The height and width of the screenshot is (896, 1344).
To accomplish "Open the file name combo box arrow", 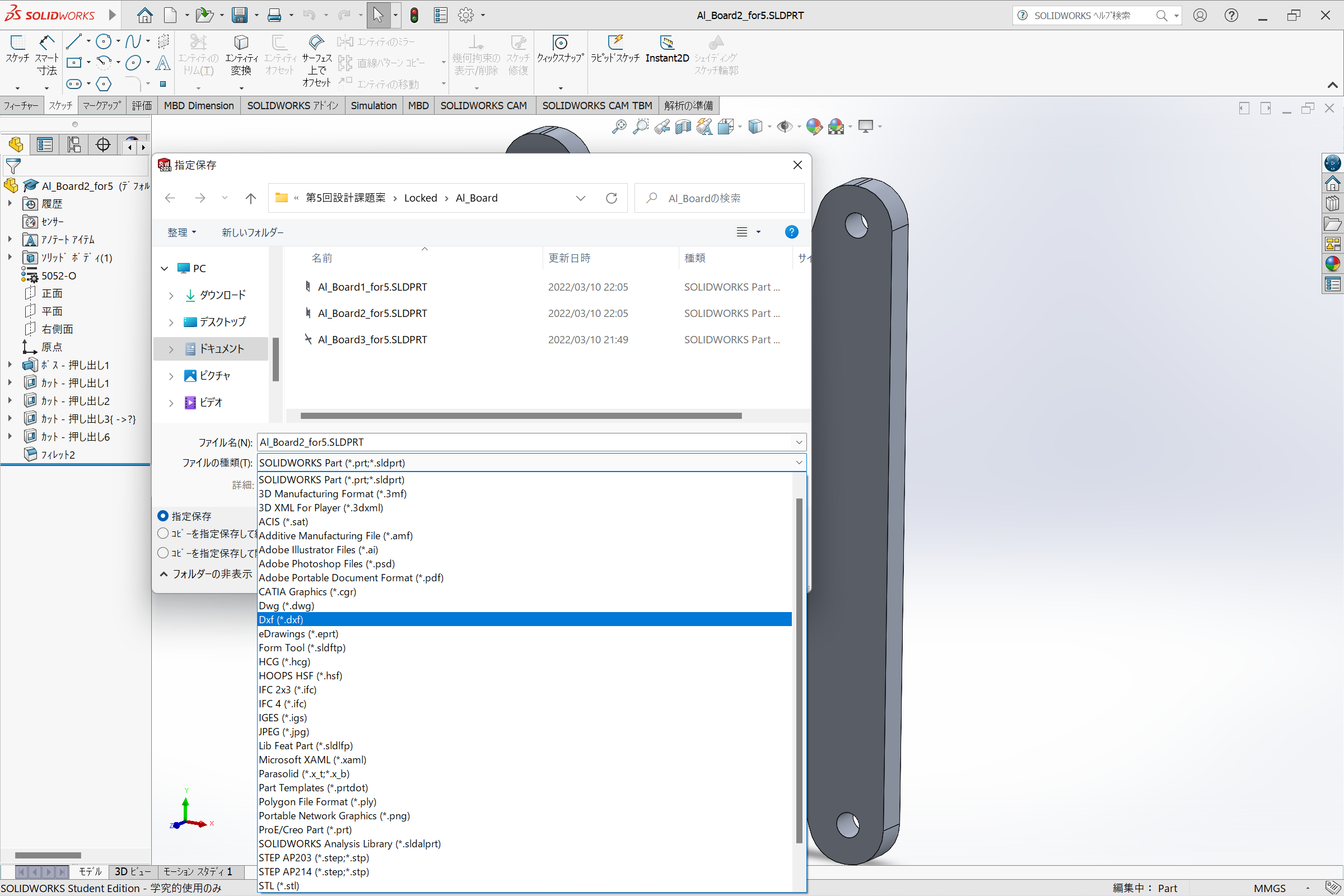I will [x=799, y=442].
